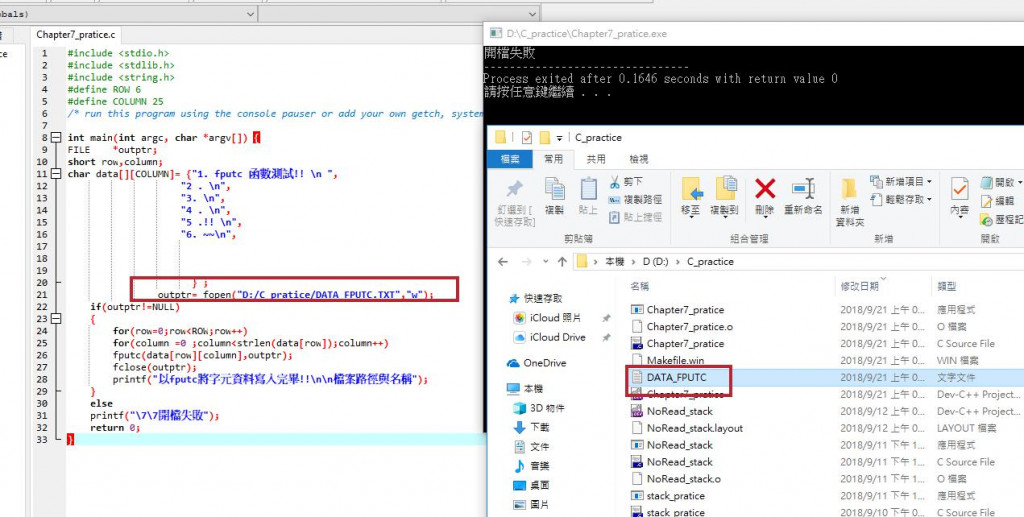Open the Open (開啟) dropdown in ribbon
The image size is (1024, 517).
[1002, 182]
